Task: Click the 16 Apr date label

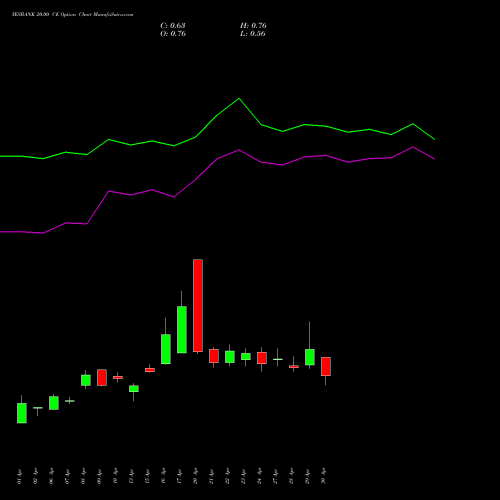Action: [163, 476]
